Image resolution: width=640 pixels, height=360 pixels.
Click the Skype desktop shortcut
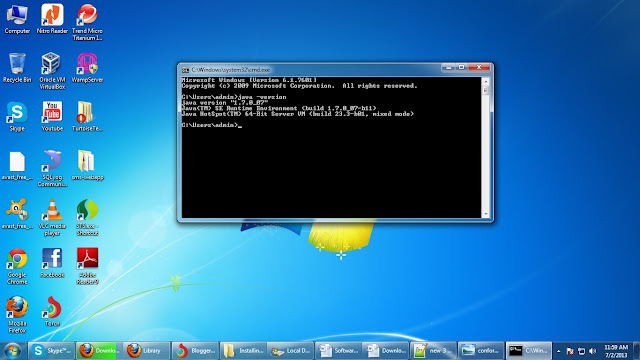point(17,117)
